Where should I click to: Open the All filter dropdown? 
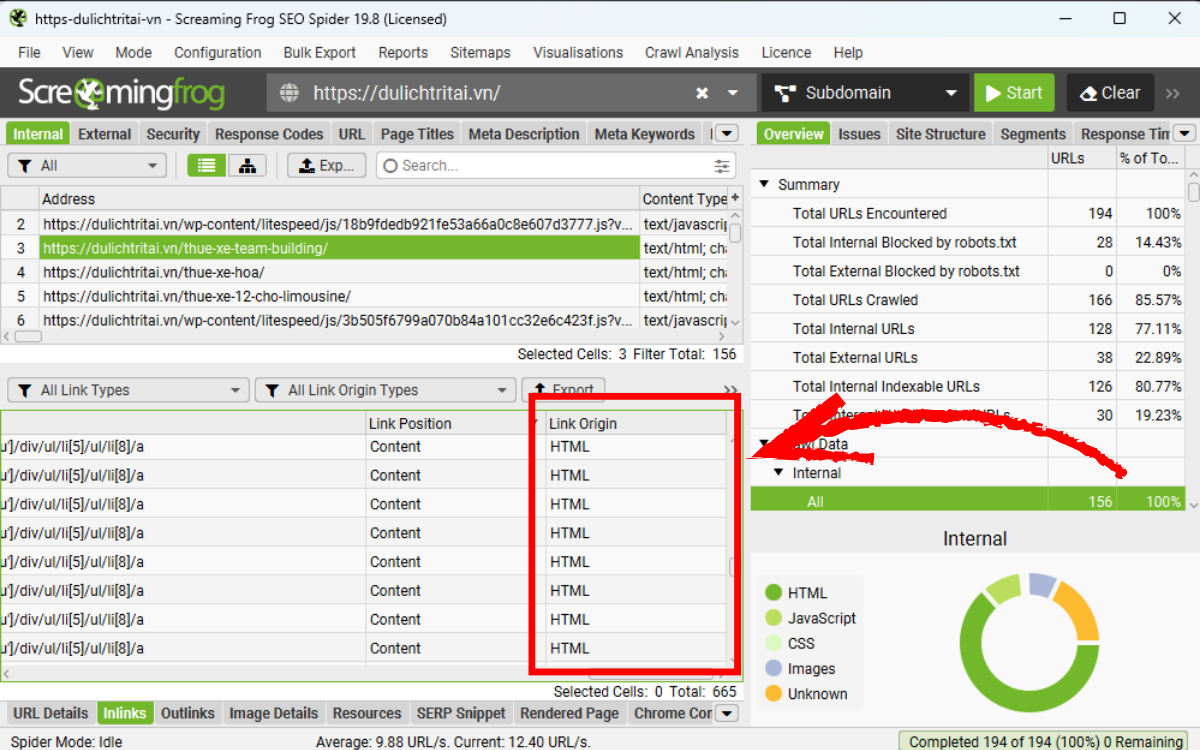coord(86,166)
